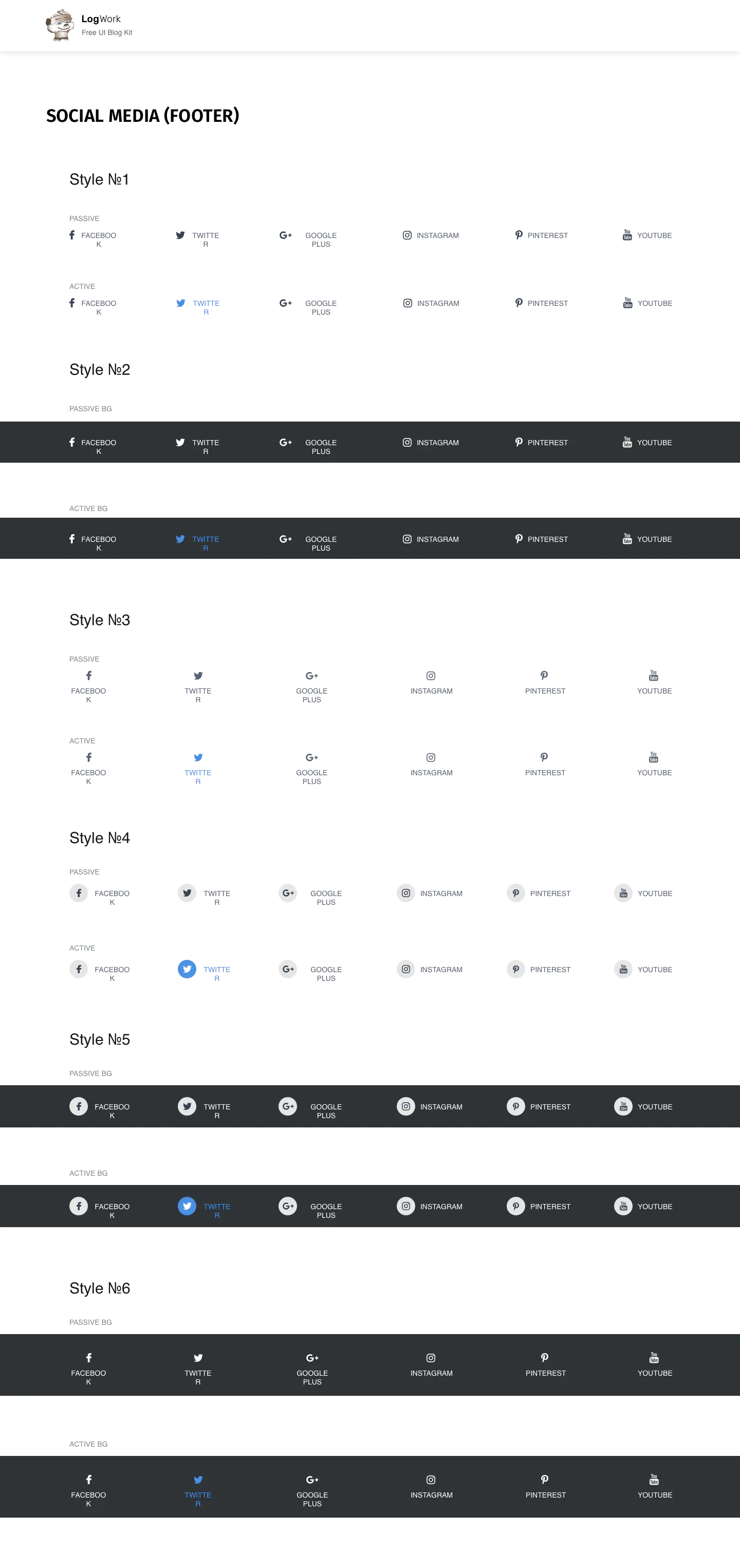Click Pinterest icon in Style №6 passive dark bar

coord(545,1358)
